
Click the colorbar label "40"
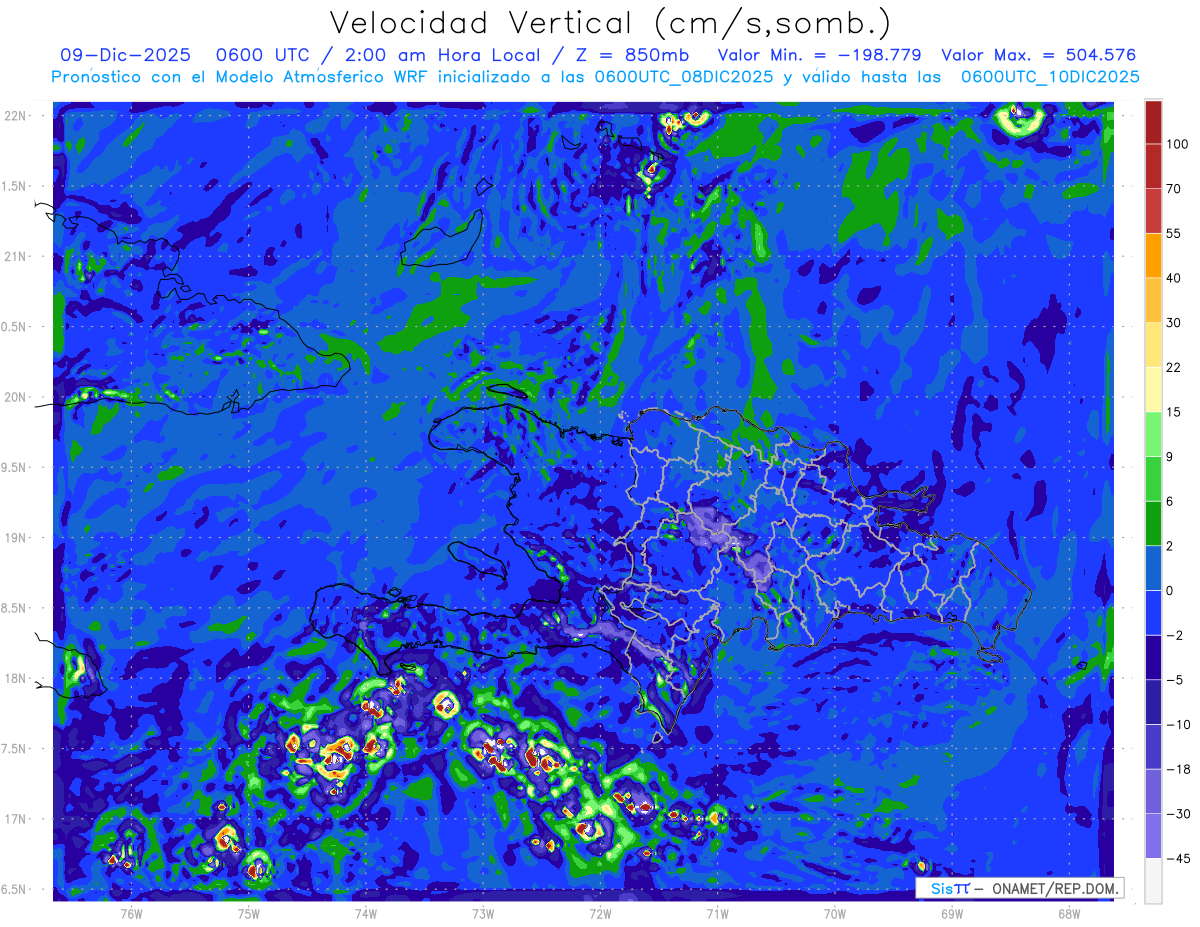pyautogui.click(x=1174, y=278)
